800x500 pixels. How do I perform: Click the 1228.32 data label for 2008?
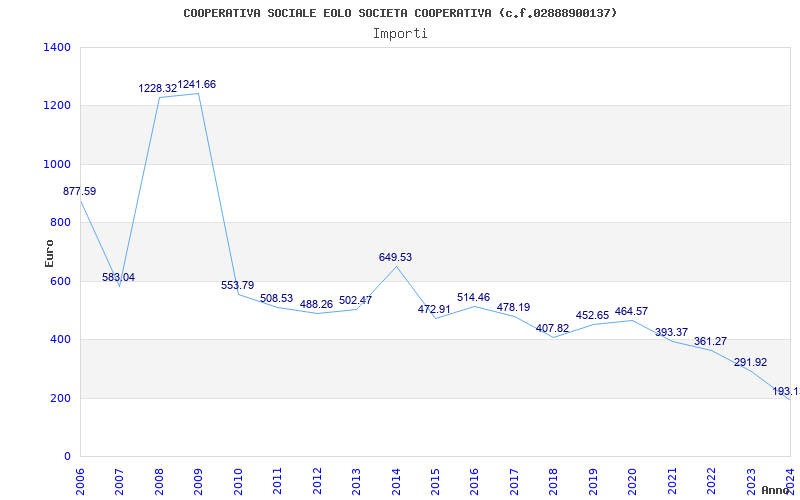click(157, 89)
